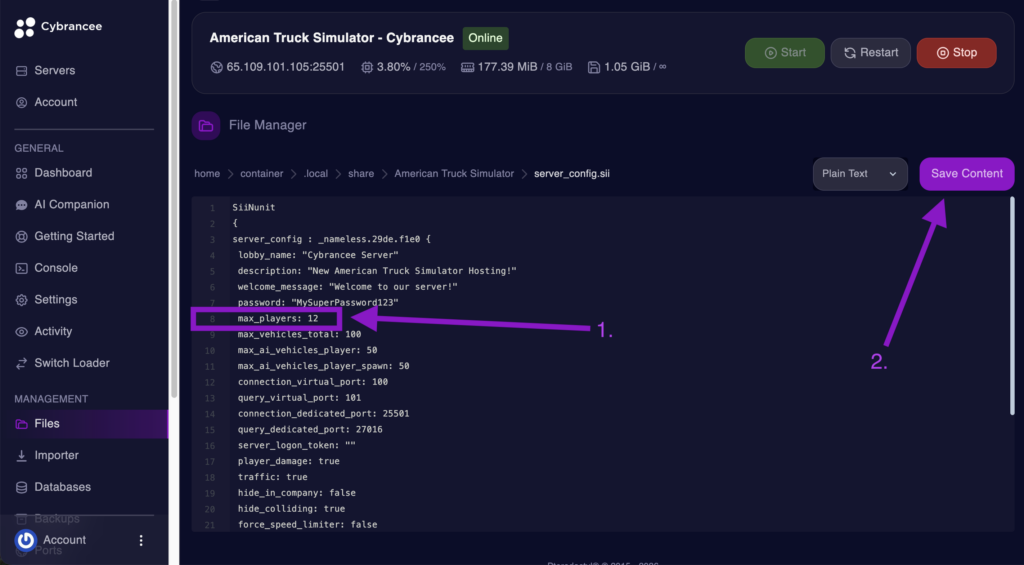The height and width of the screenshot is (565, 1024).
Task: Open Switch Loader option
Action: (x=72, y=363)
